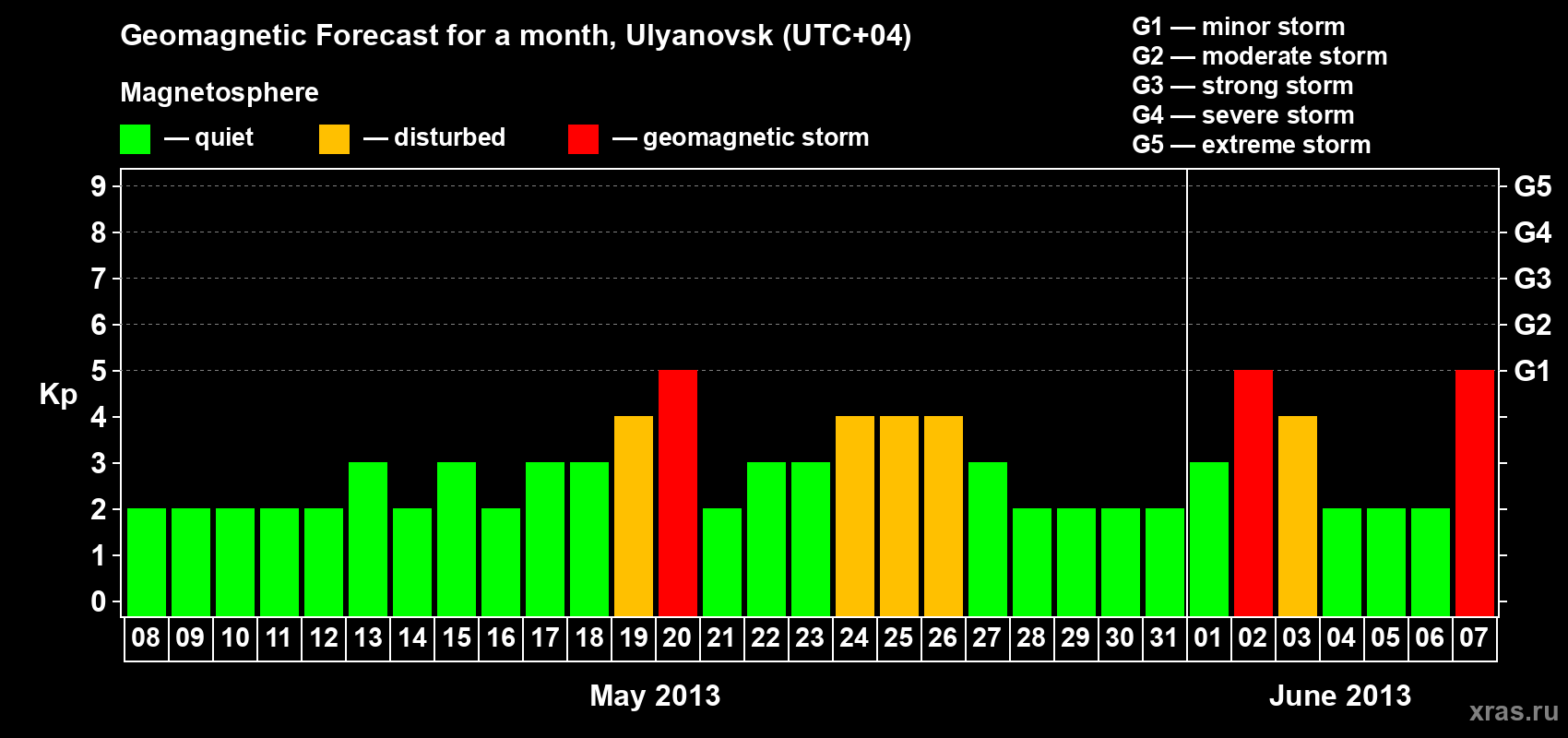The height and width of the screenshot is (738, 1568).
Task: Click the May 2013 month label
Action: pos(655,696)
